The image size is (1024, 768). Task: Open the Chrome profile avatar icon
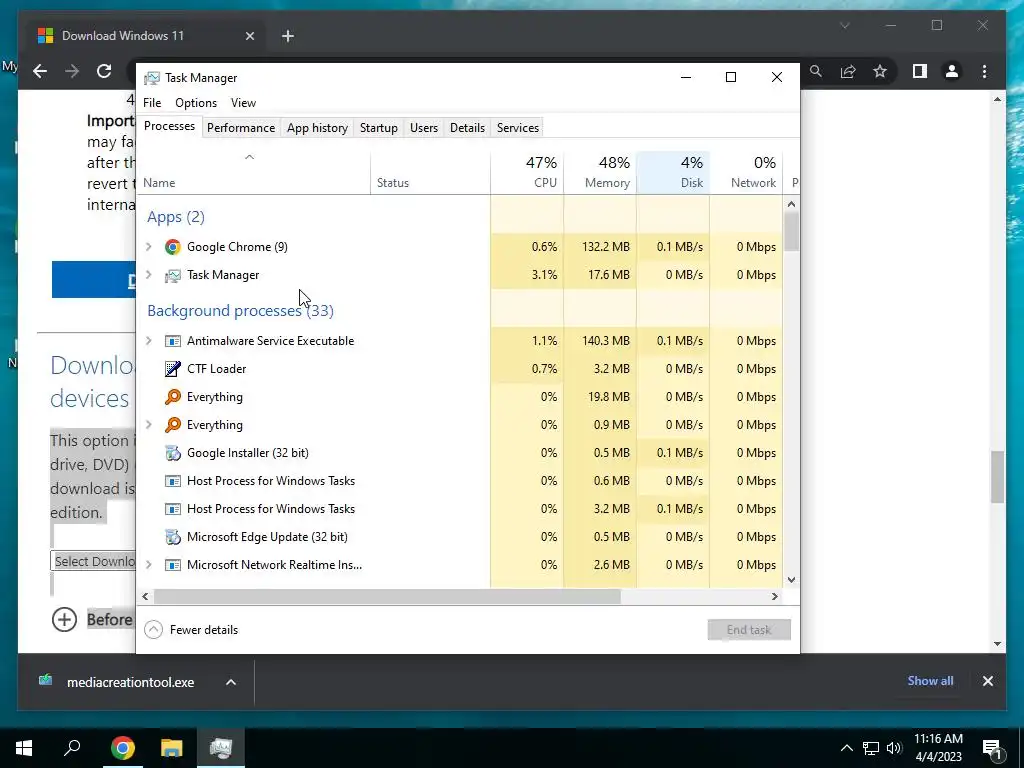952,71
